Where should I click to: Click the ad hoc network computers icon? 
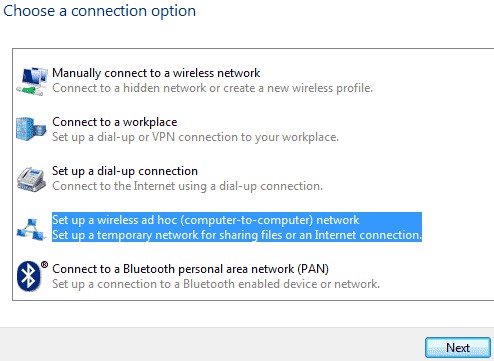click(x=31, y=229)
